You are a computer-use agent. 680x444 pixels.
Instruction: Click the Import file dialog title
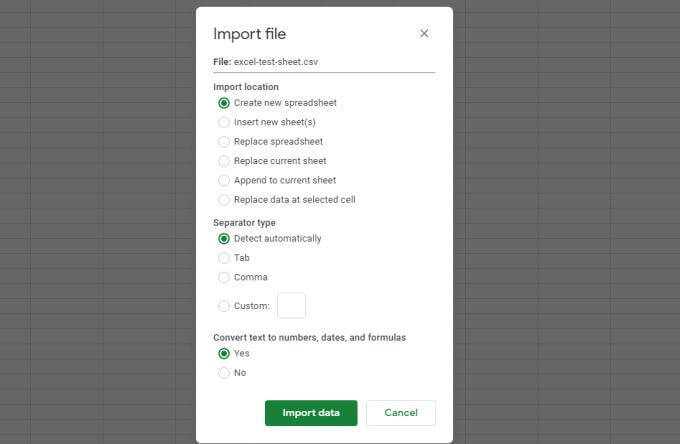pyautogui.click(x=249, y=34)
